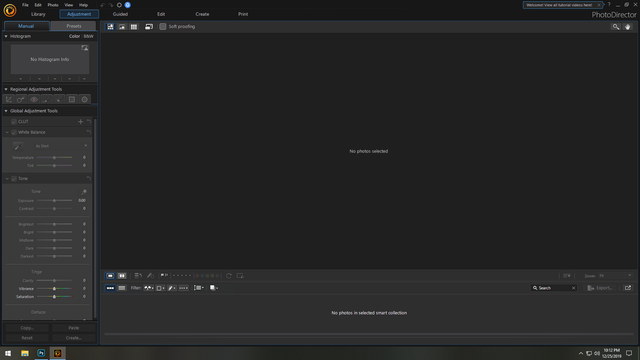The height and width of the screenshot is (360, 640).
Task: Open the File menu
Action: [x=25, y=5]
